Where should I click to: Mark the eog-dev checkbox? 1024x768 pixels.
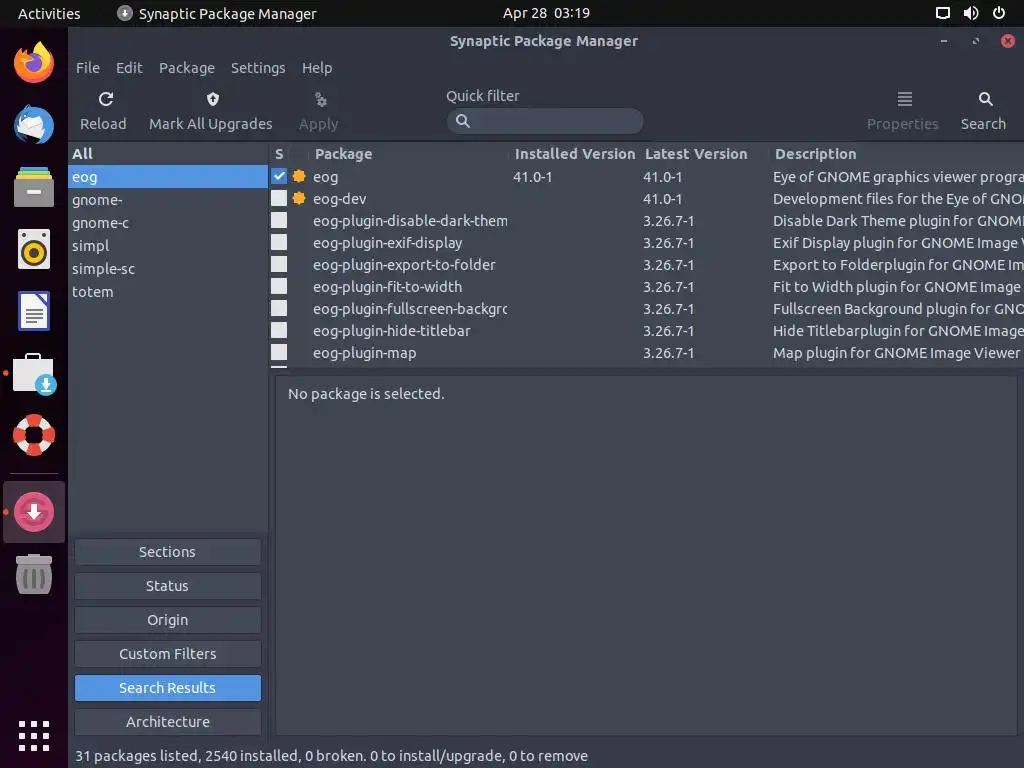coord(279,199)
